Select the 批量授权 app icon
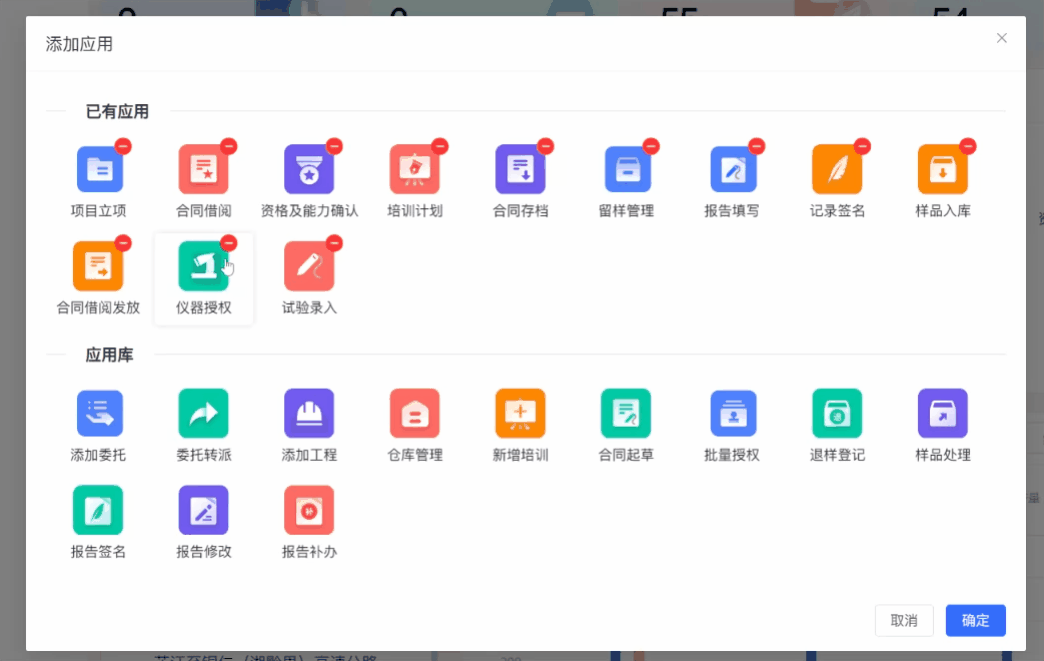Image resolution: width=1044 pixels, height=661 pixels. coord(731,413)
